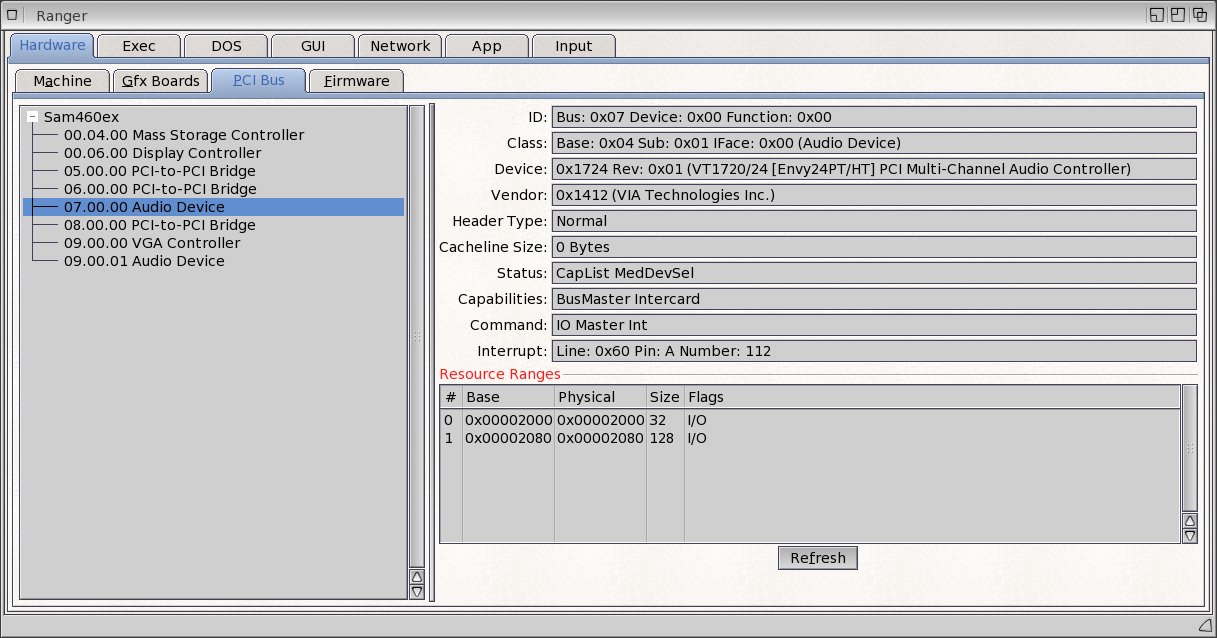Select 00.04.00 Mass Storage Controller entry
Screen dimensions: 1217x638
(x=183, y=135)
